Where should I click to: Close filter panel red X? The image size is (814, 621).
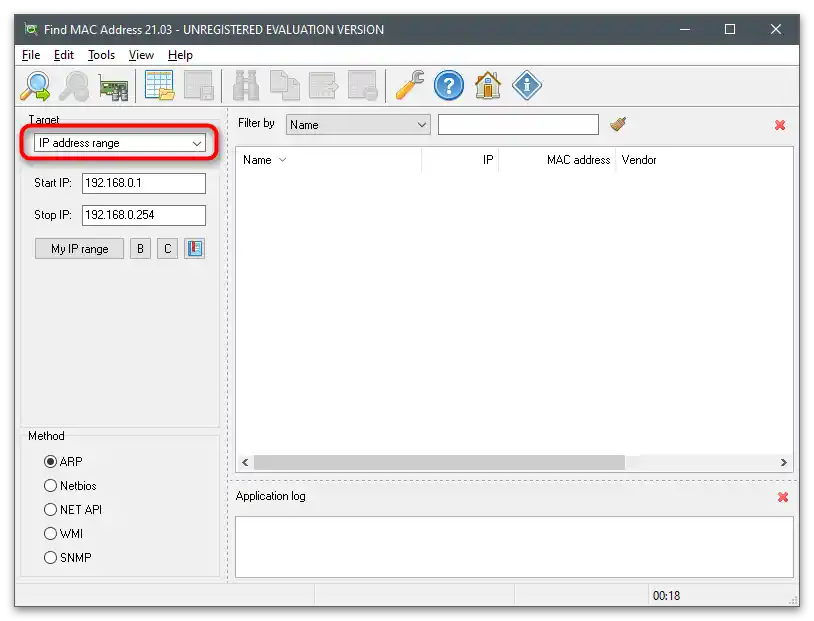(780, 125)
